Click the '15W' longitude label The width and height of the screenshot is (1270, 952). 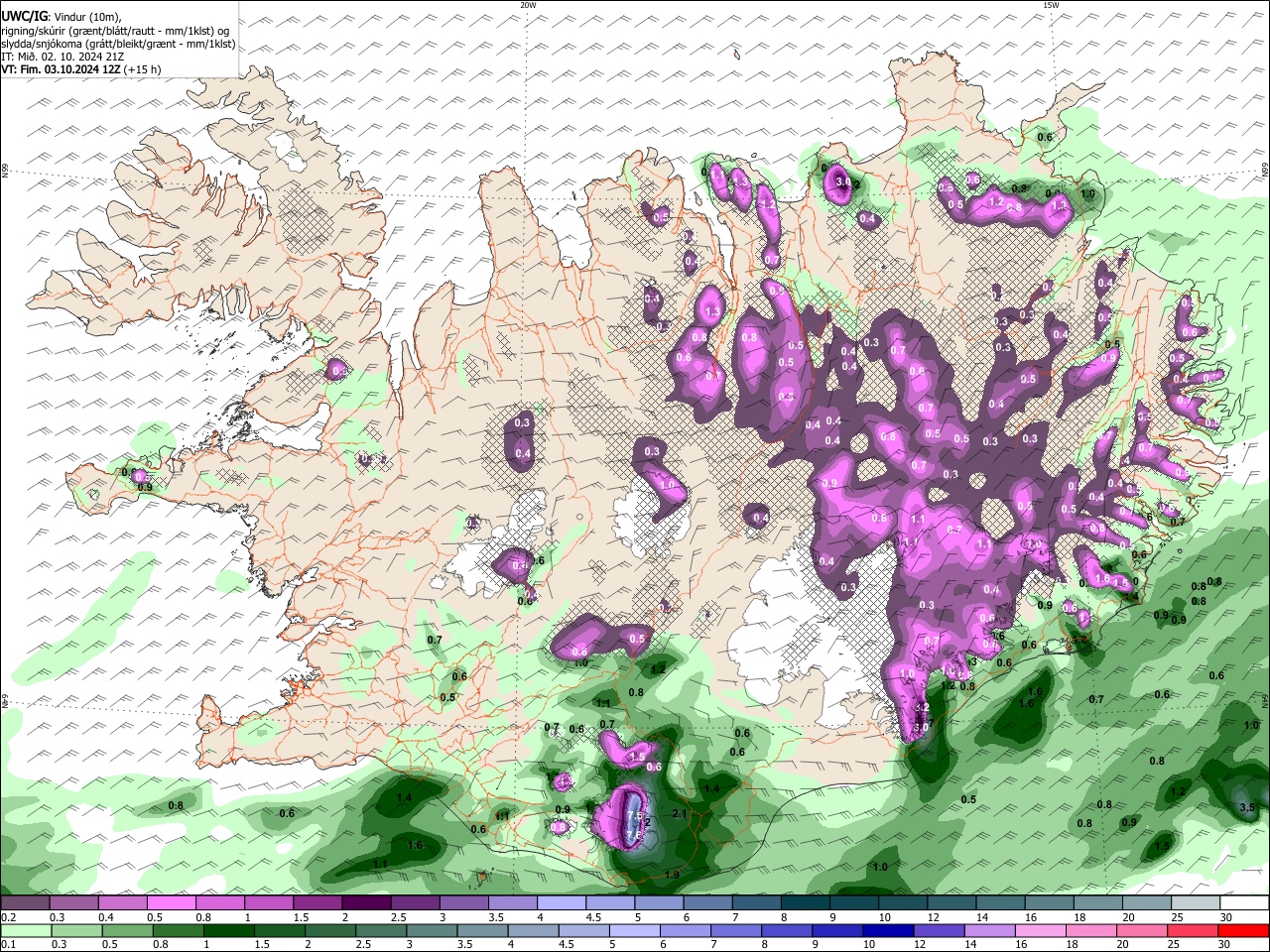tap(1051, 5)
